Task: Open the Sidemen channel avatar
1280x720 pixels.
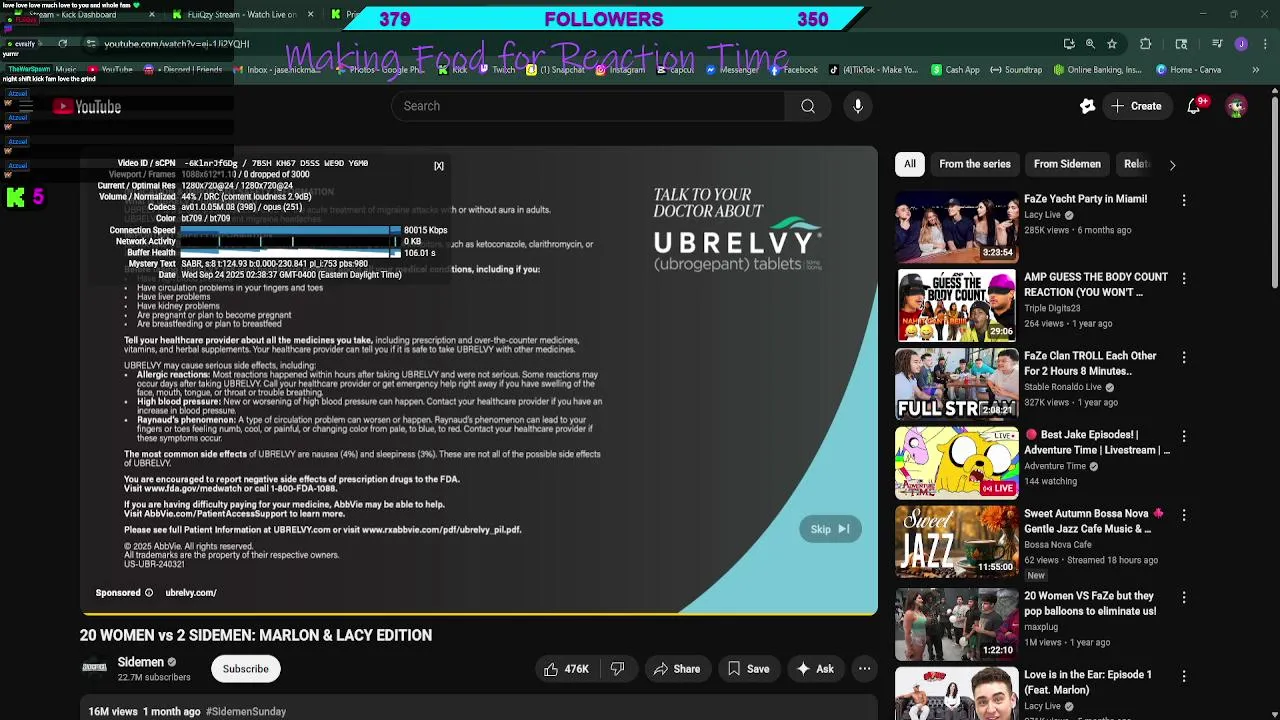Action: click(x=94, y=668)
